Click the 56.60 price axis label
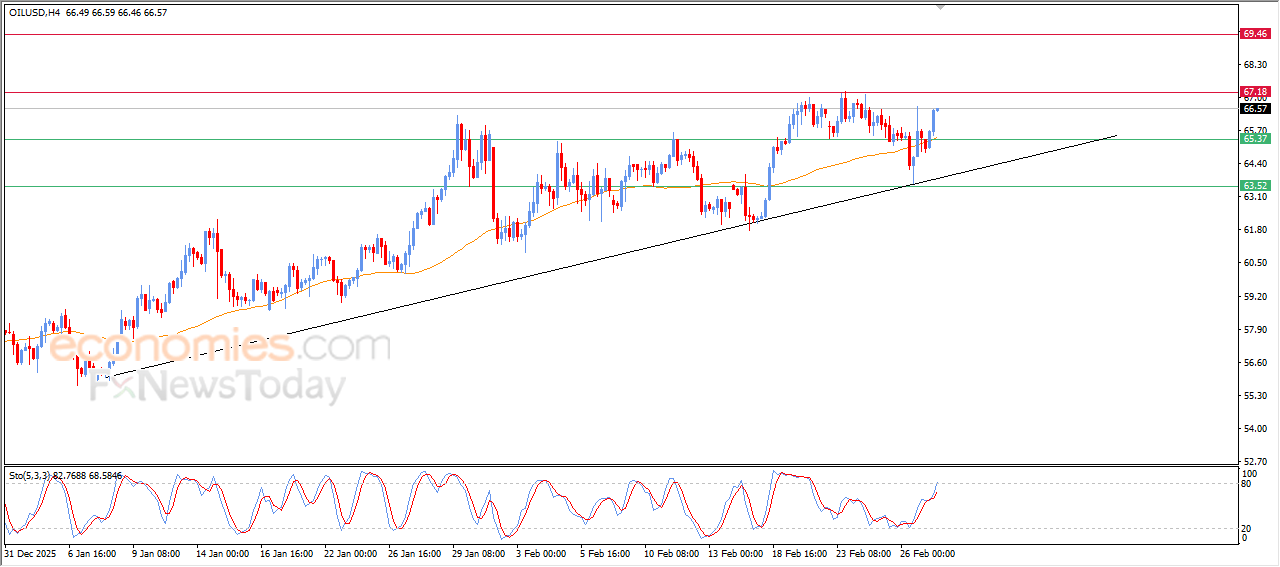The image size is (1280, 567). (x=1255, y=362)
